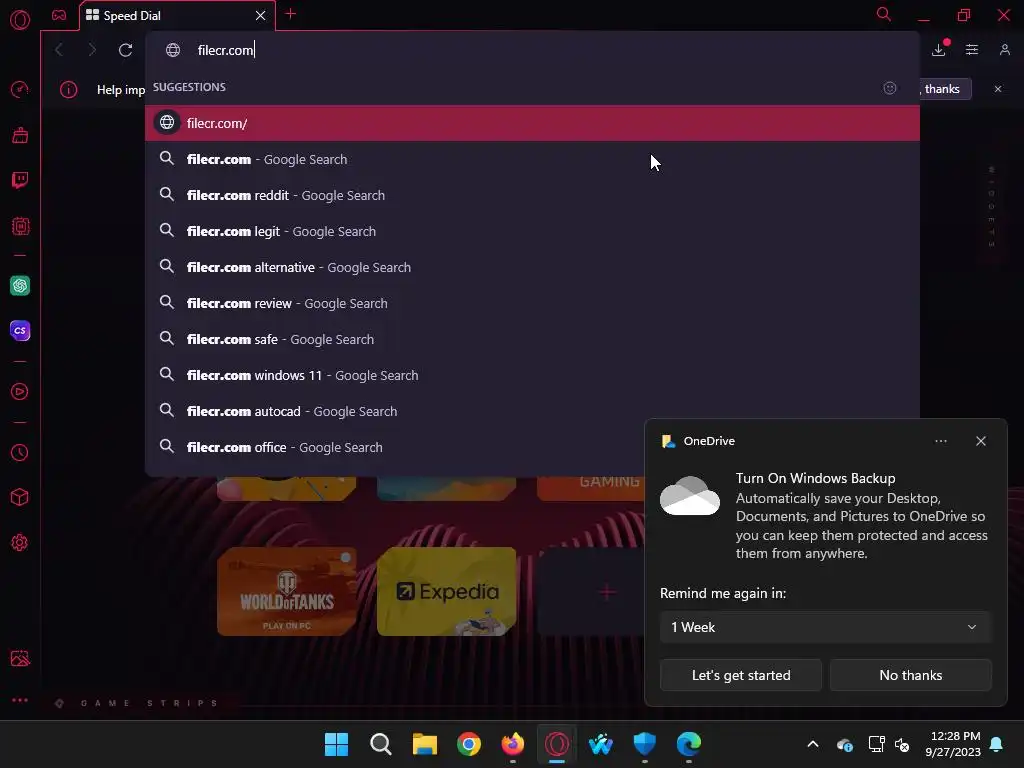Select filecr.com windows 11 suggestion
This screenshot has width=1024, height=768.
[532, 375]
